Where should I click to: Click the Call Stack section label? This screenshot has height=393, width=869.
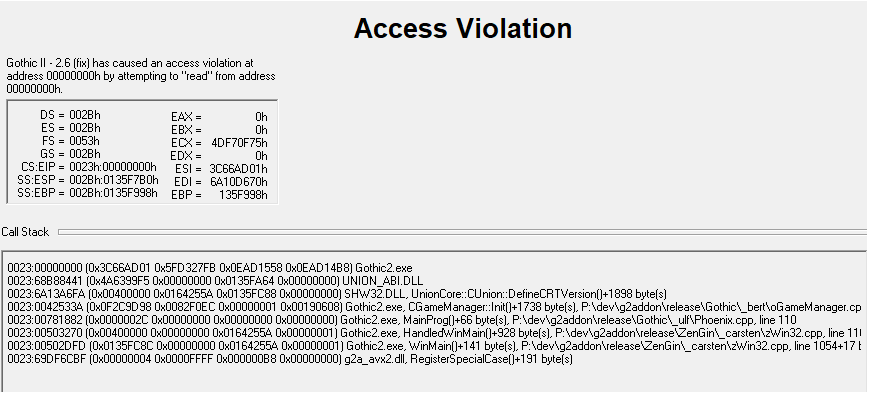[x=25, y=232]
